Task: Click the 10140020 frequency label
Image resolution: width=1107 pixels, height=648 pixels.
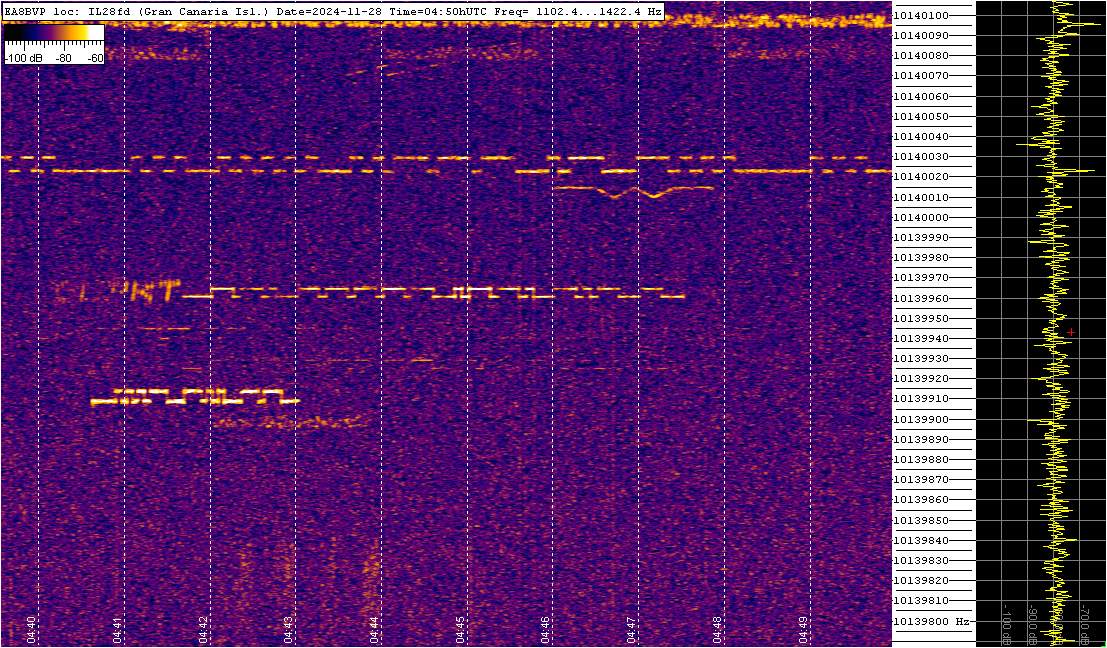Action: click(921, 177)
